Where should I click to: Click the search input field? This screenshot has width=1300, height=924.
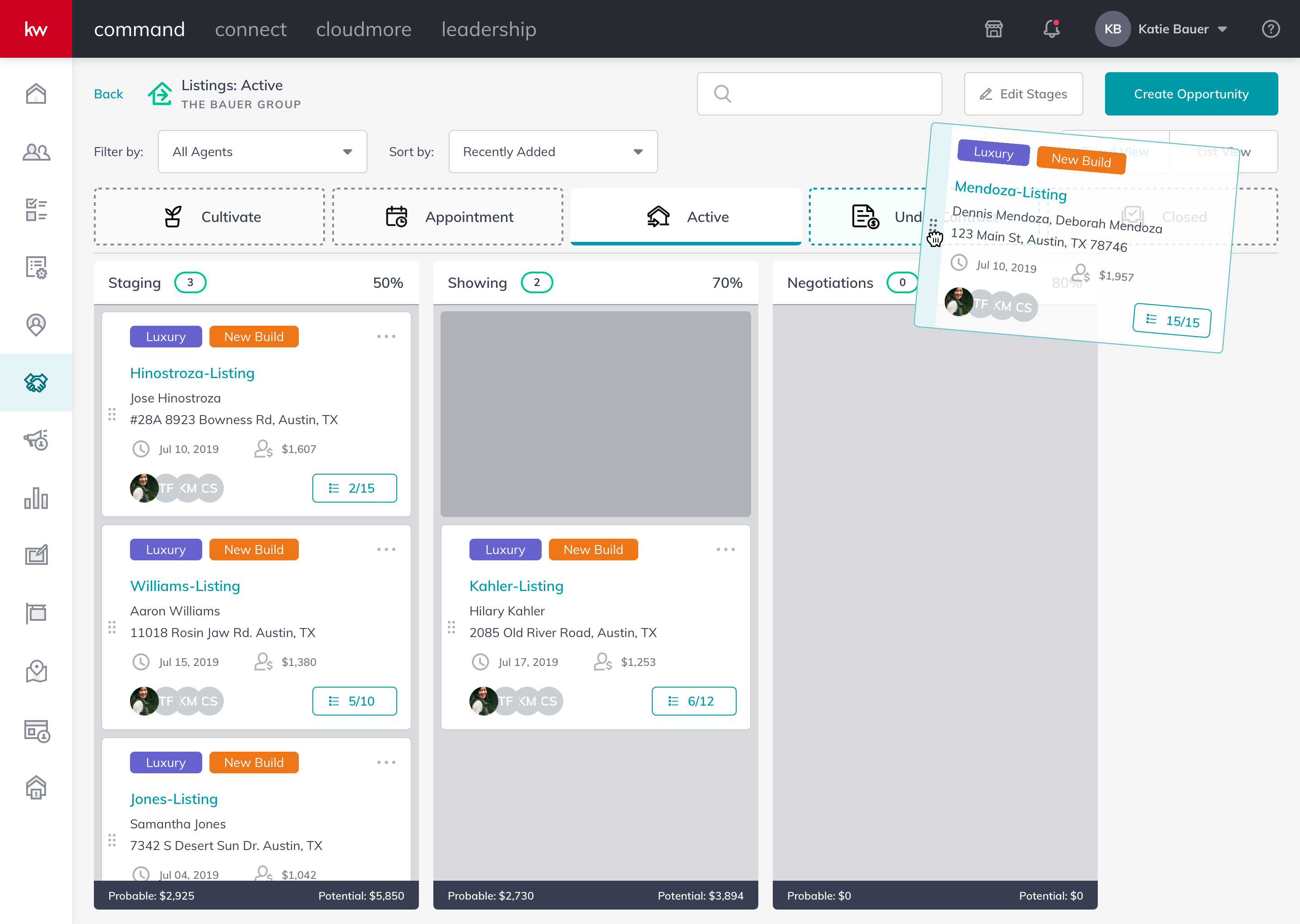pos(820,93)
